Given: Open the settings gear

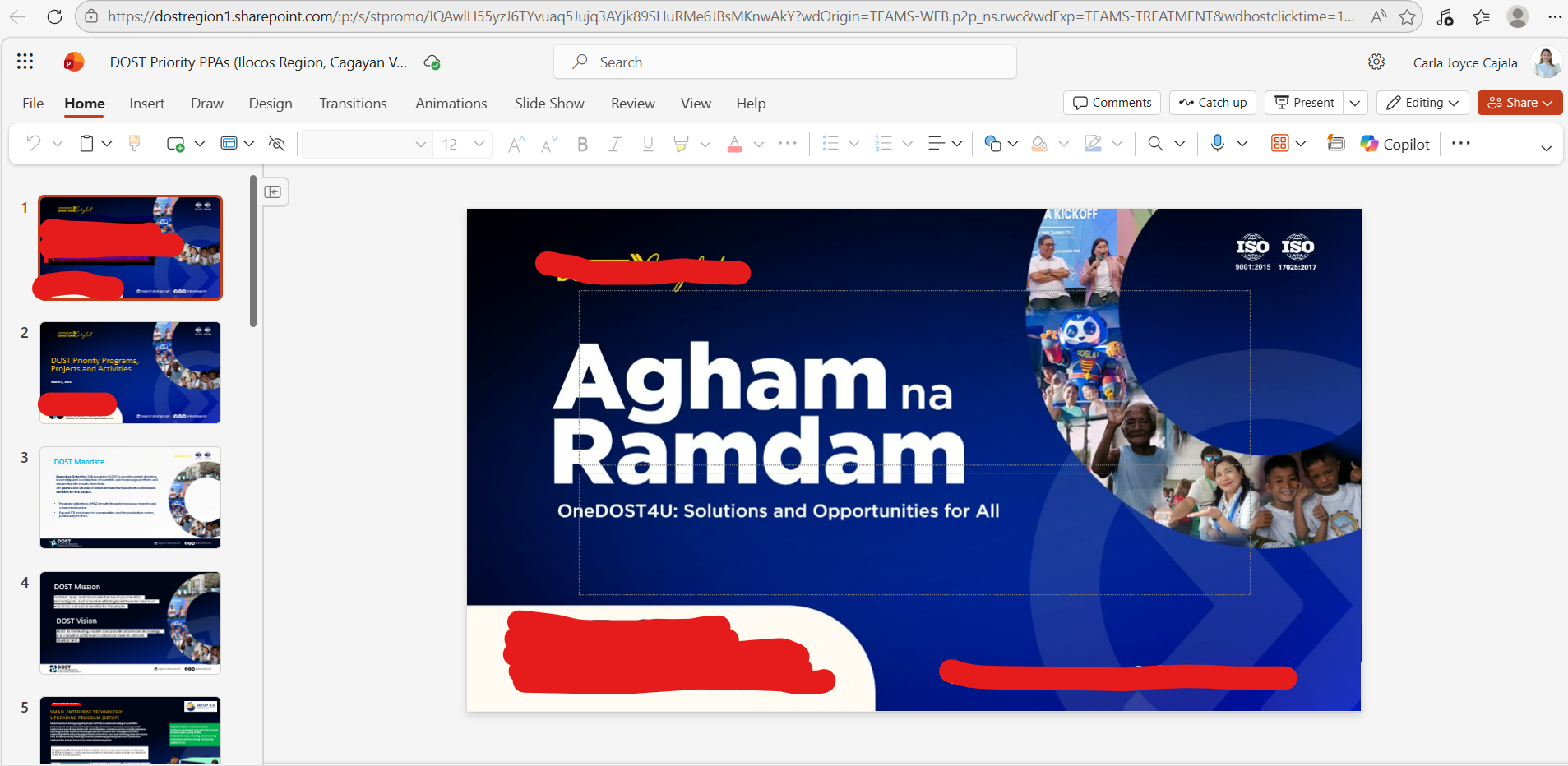Looking at the screenshot, I should (1376, 62).
